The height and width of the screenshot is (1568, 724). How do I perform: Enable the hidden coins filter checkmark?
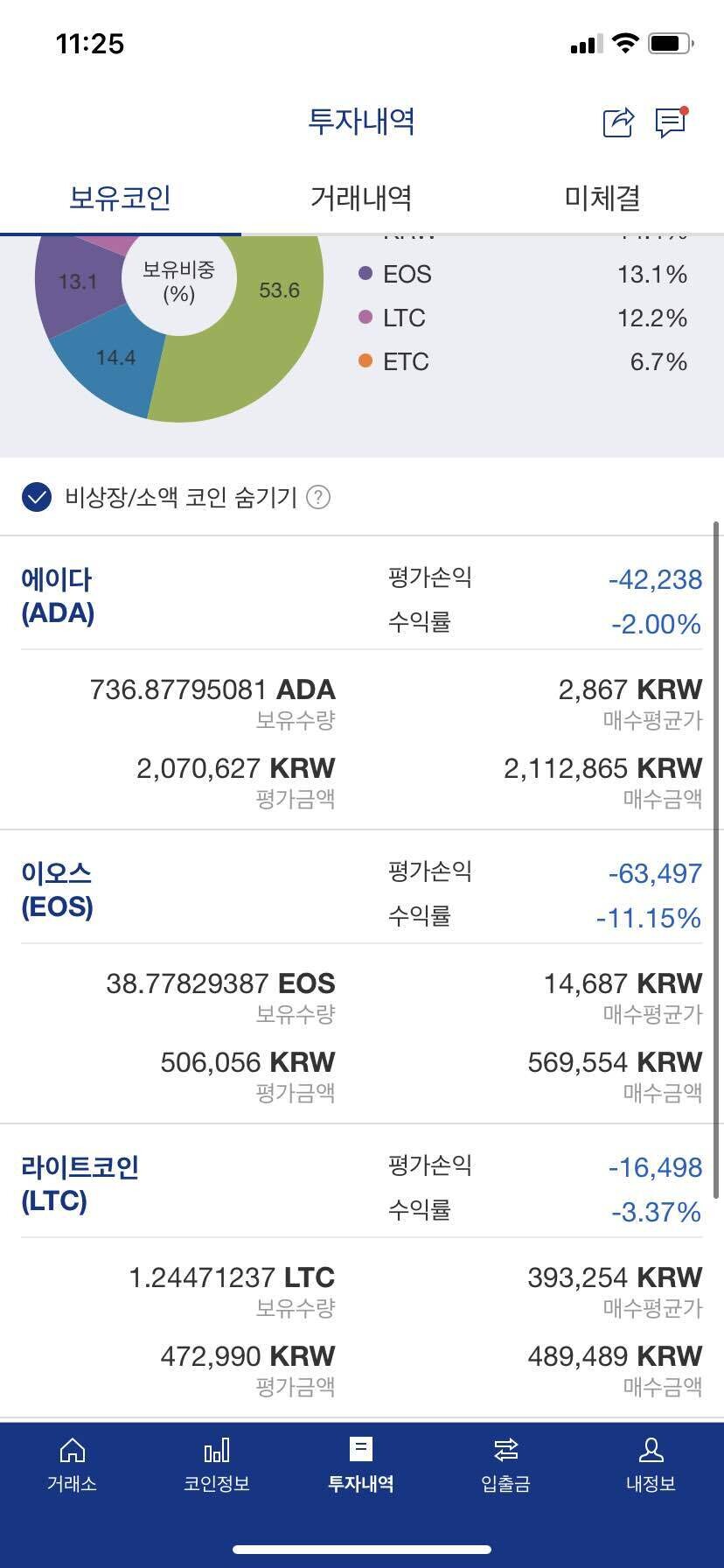click(x=36, y=499)
